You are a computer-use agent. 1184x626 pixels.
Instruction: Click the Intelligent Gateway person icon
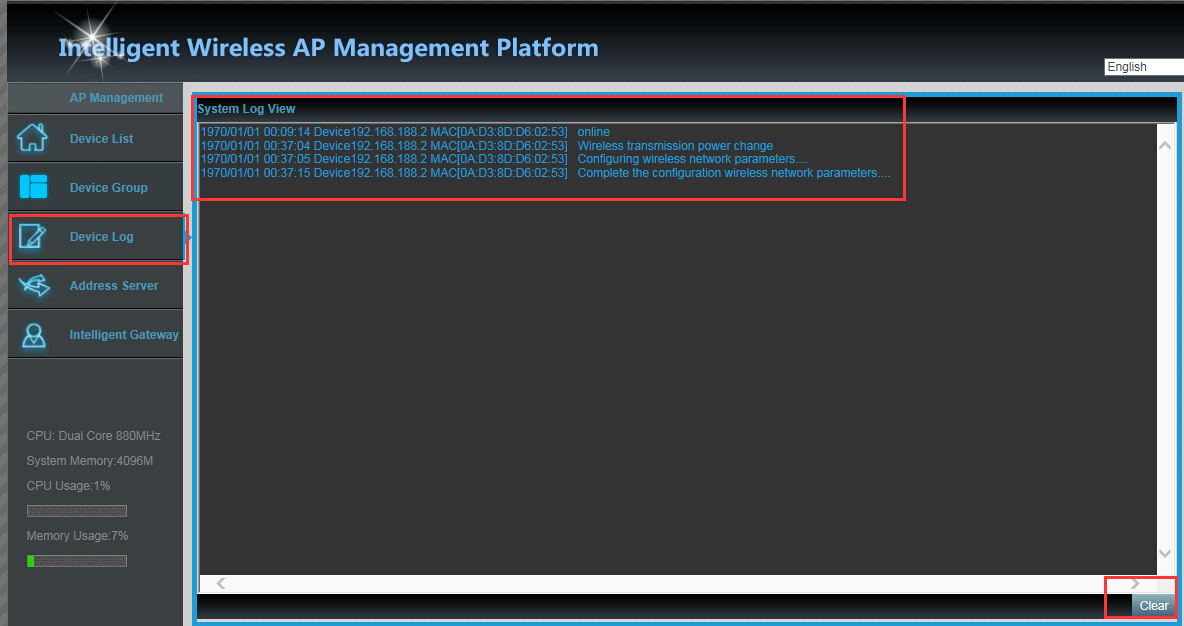click(33, 335)
